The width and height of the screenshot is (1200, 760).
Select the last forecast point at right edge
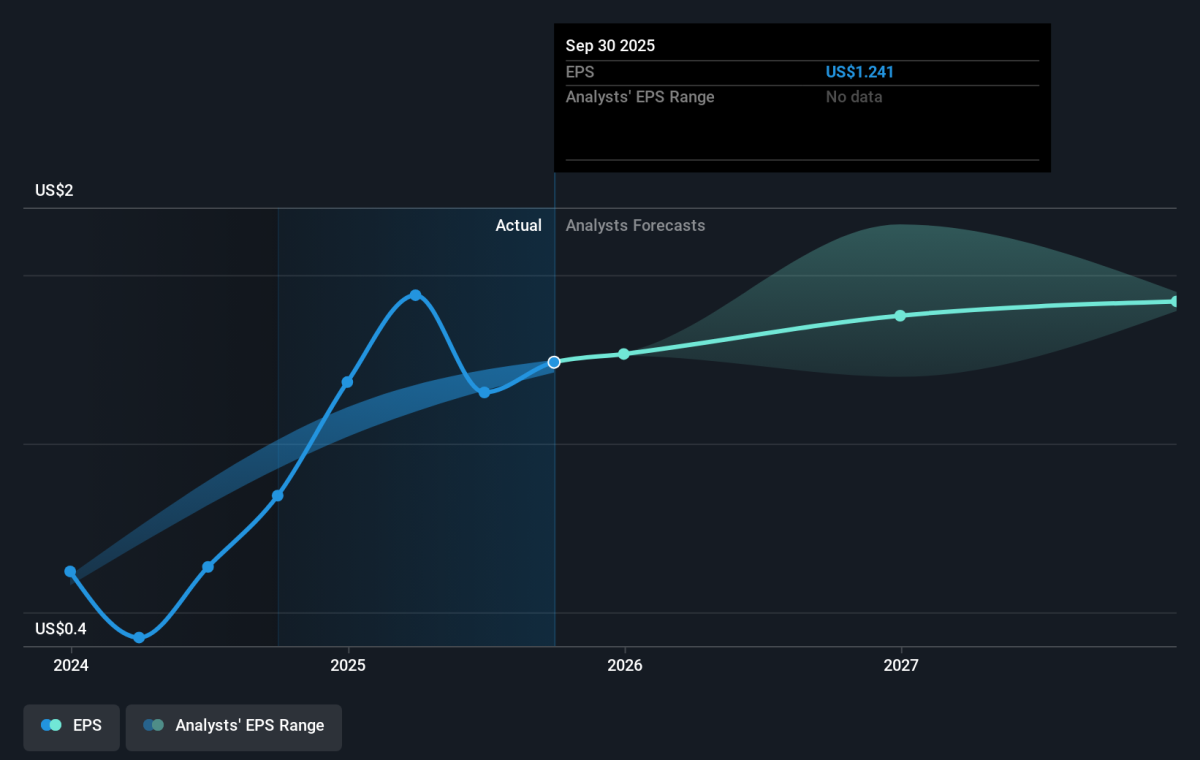(1174, 301)
